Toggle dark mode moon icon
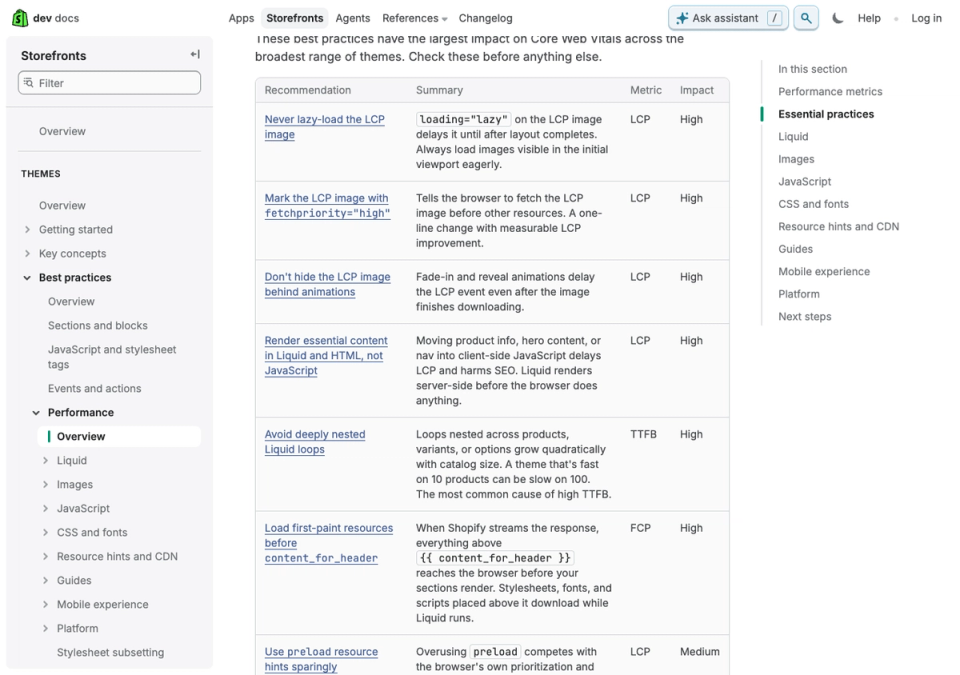The height and width of the screenshot is (675, 960). point(838,18)
